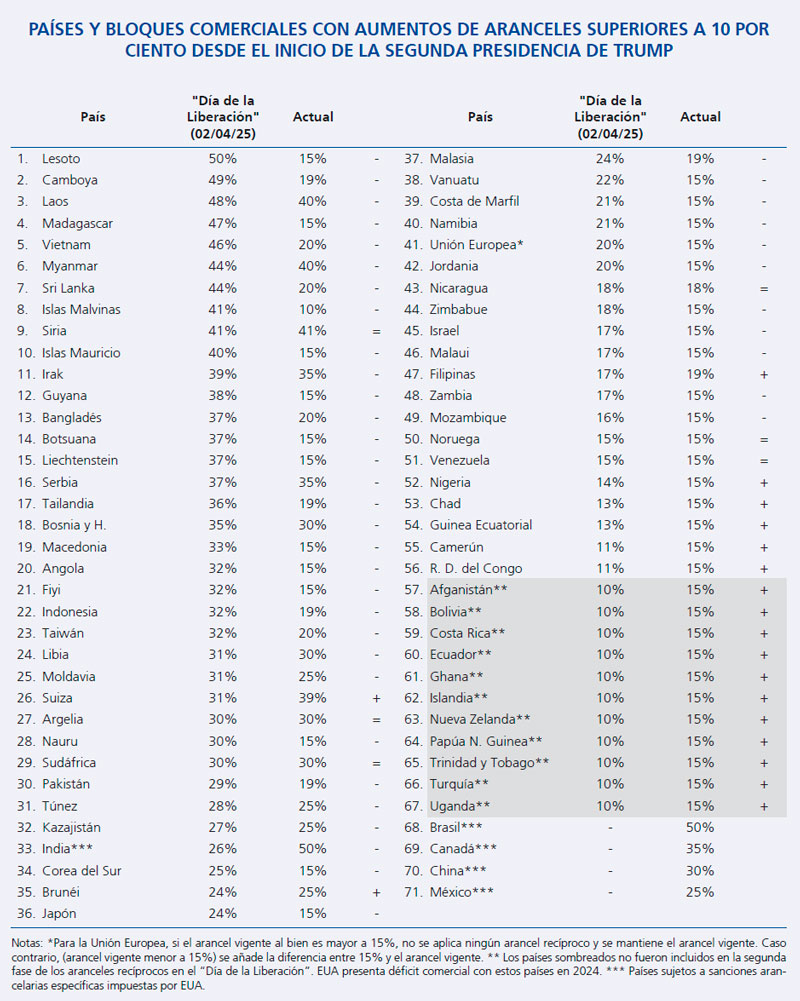Viewport: 800px width, 1001px height.
Task: Select Brasil's 50% current tariff value
Action: click(x=700, y=828)
